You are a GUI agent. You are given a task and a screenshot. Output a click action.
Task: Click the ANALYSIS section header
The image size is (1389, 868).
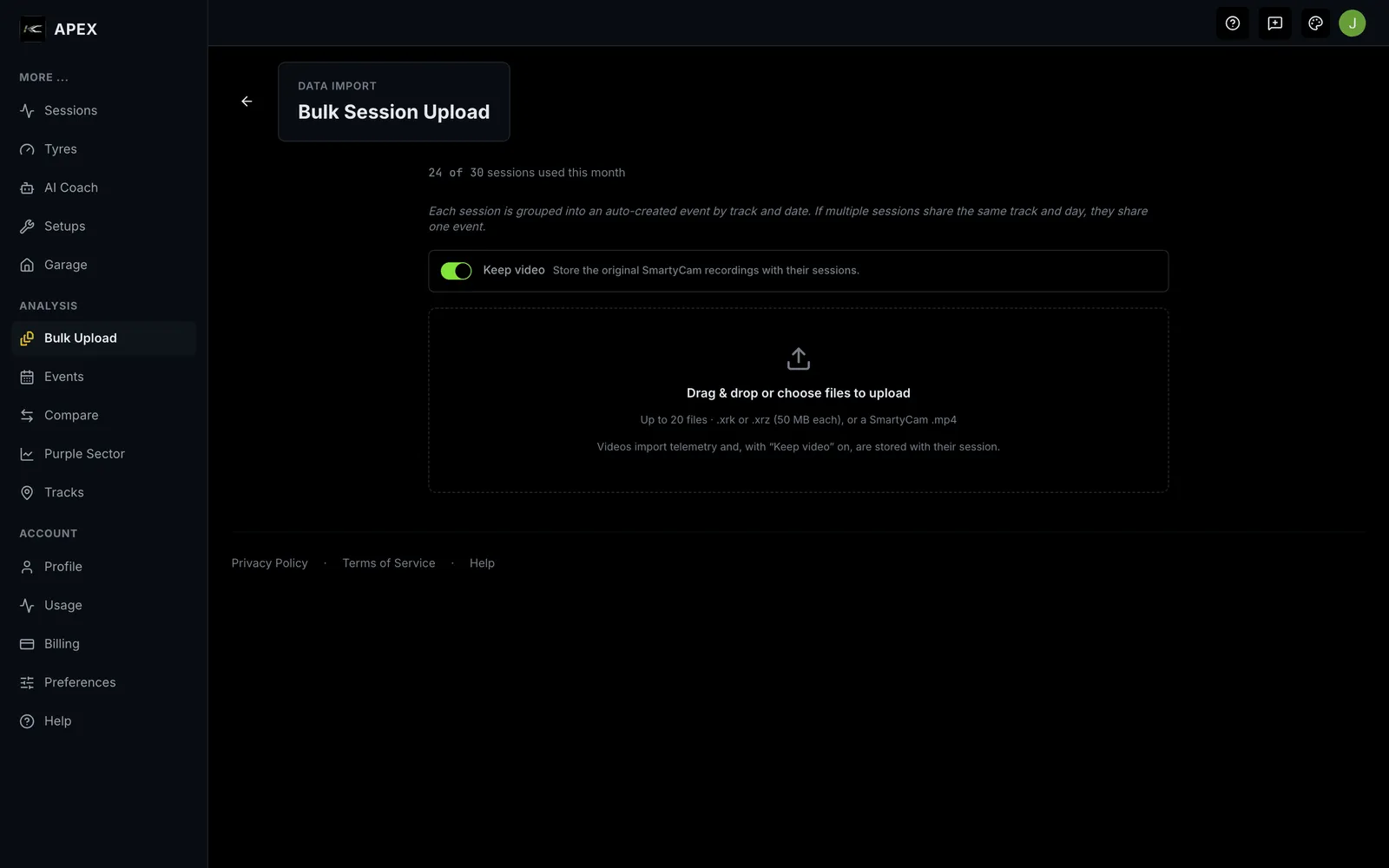pos(49,306)
